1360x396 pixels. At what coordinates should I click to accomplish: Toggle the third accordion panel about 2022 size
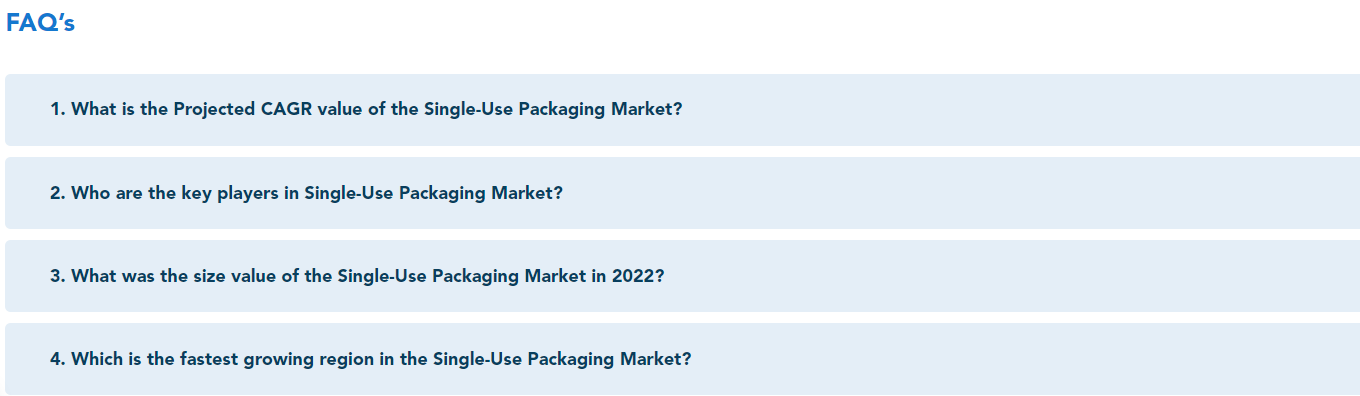point(682,276)
